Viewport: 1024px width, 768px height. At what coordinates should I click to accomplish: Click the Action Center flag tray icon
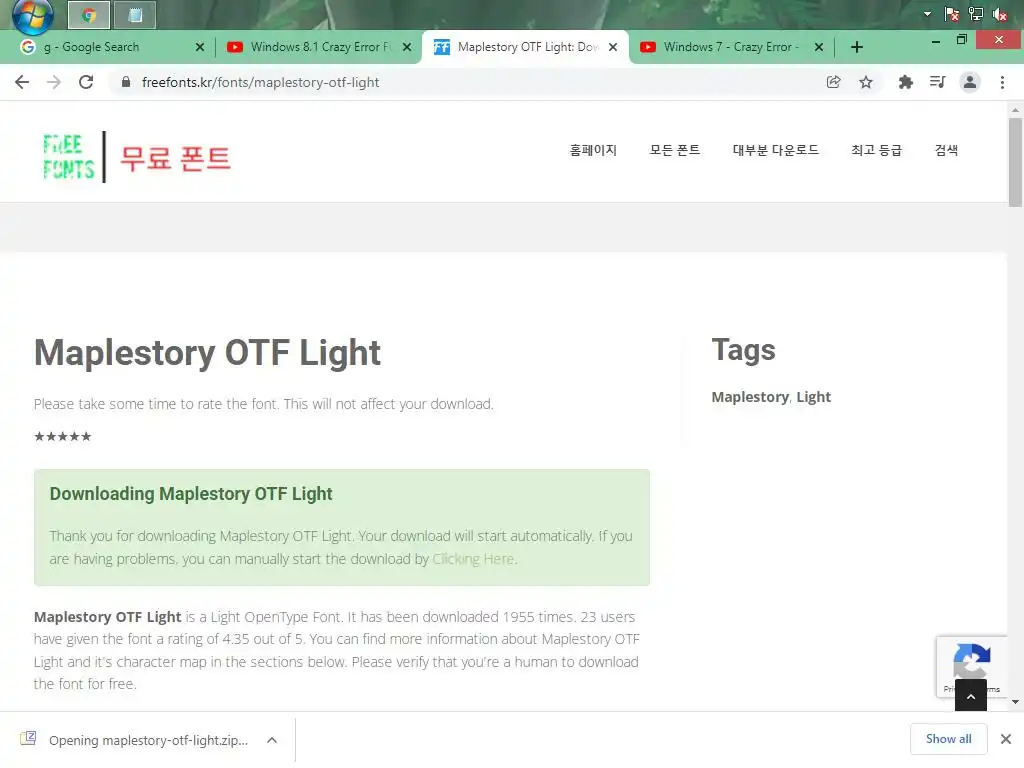pos(952,14)
